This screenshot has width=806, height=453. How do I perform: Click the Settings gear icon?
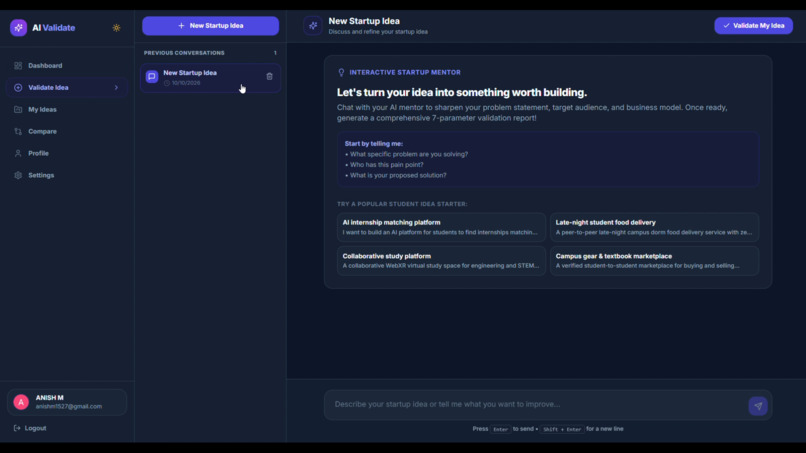pyautogui.click(x=18, y=175)
